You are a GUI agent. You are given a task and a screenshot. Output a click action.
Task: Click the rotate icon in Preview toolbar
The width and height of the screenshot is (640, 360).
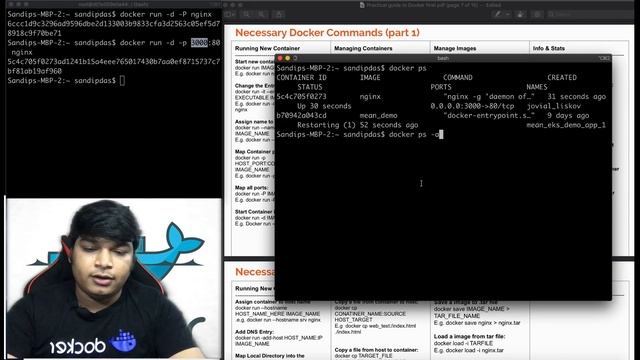click(x=520, y=14)
